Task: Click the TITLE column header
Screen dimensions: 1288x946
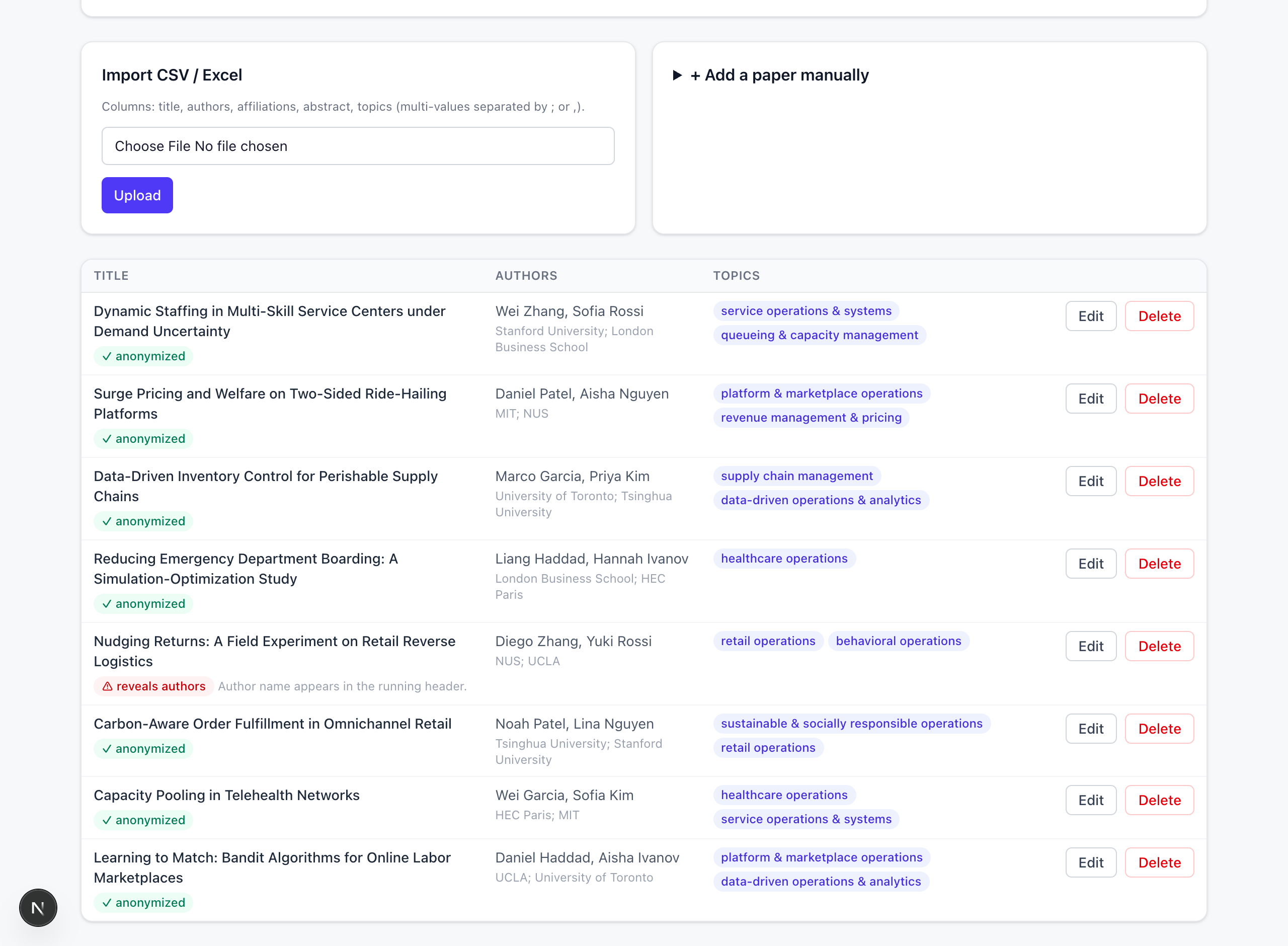Action: coord(111,275)
